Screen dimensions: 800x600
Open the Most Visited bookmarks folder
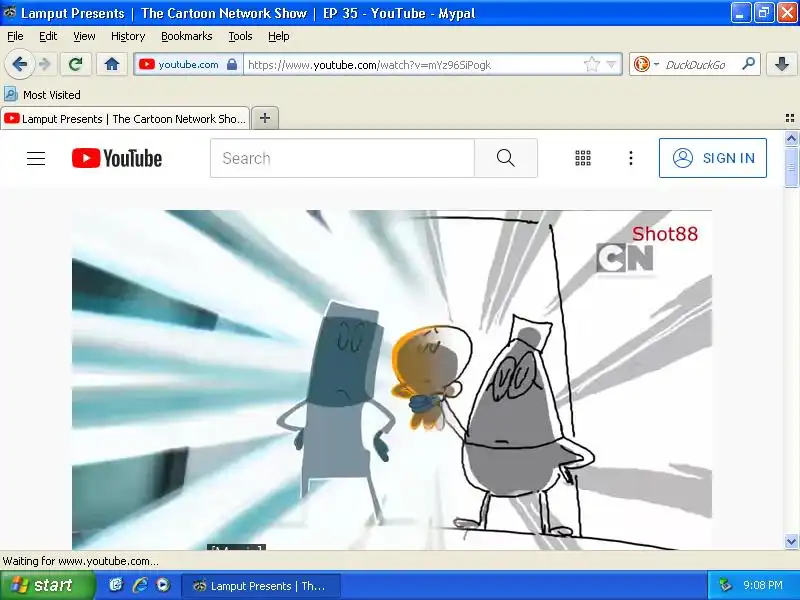coord(42,94)
